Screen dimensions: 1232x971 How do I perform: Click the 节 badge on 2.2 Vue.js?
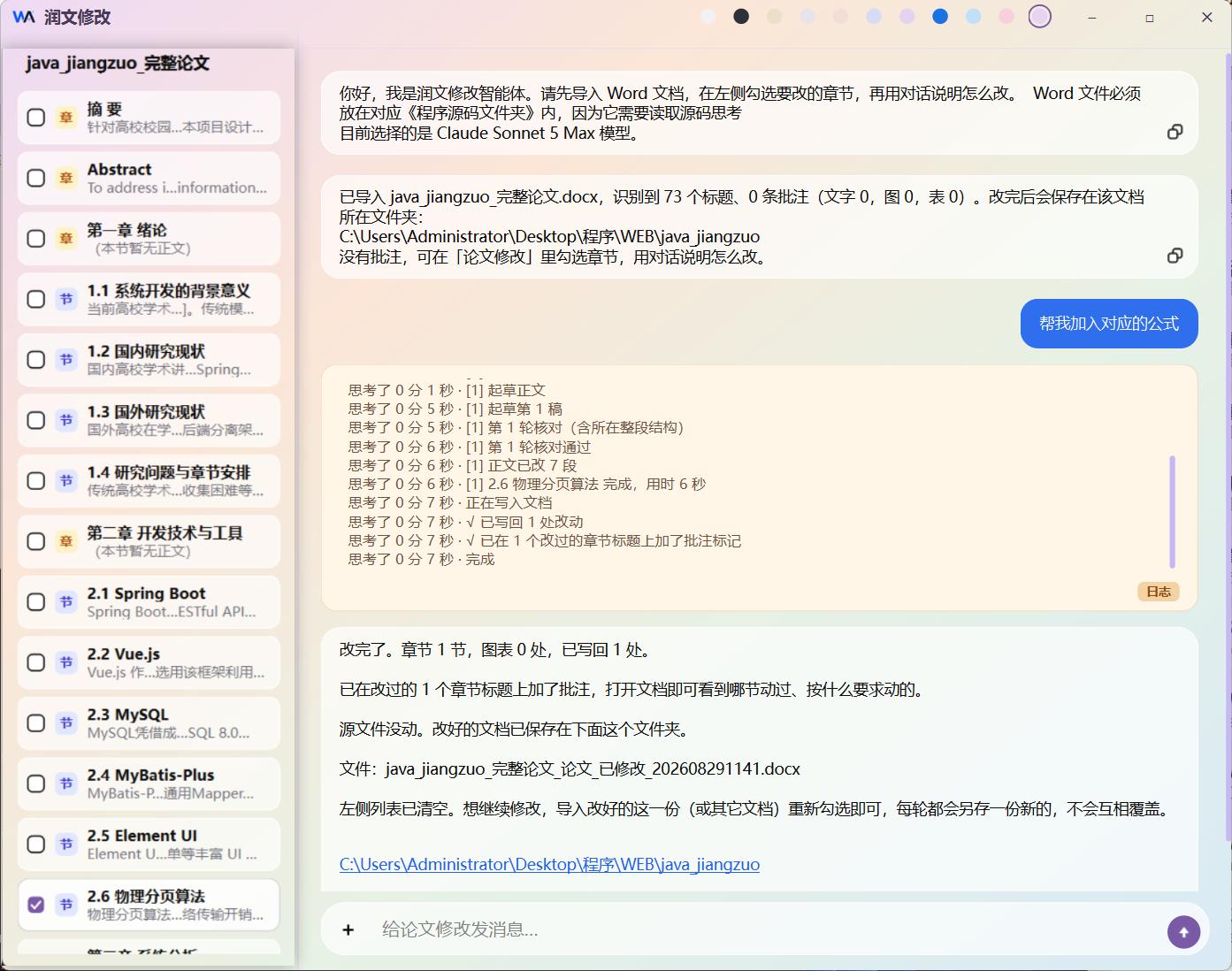(x=66, y=662)
